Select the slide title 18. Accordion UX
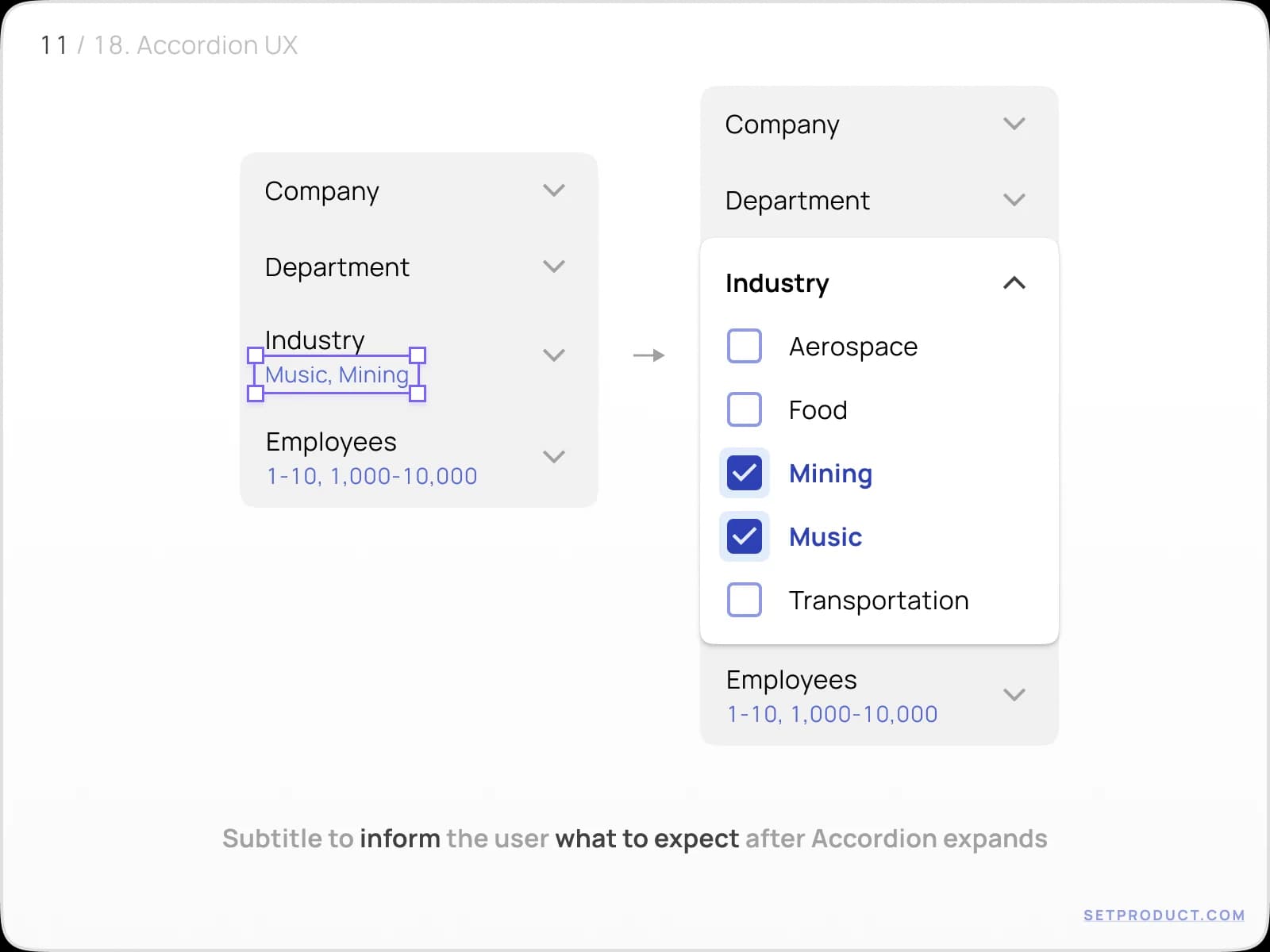The image size is (1270, 952). (194, 45)
